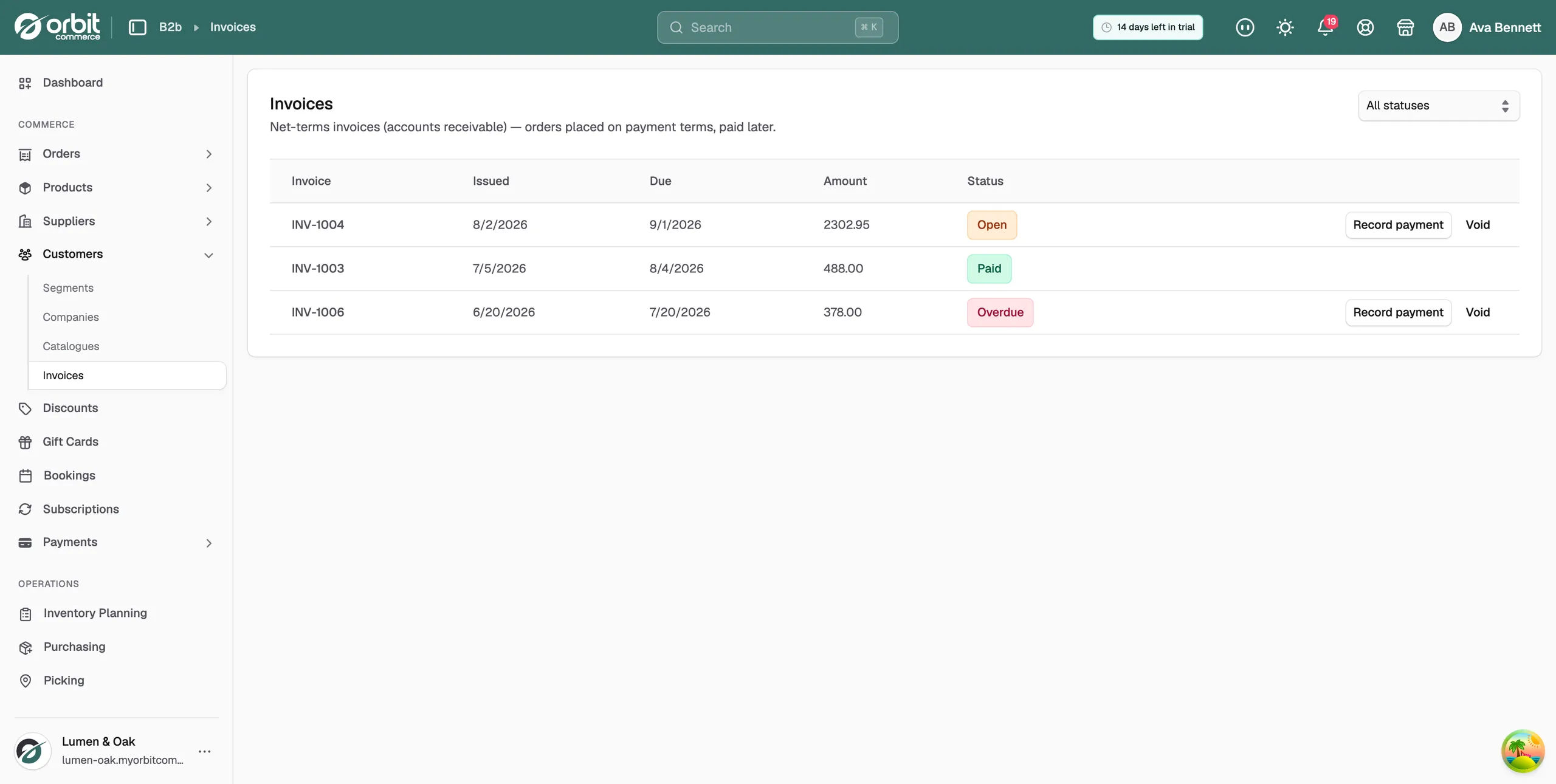Image resolution: width=1556 pixels, height=784 pixels.
Task: Expand the Payments submenu chevron
Action: (208, 543)
